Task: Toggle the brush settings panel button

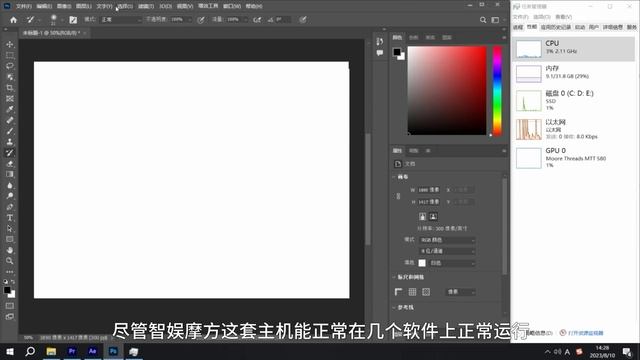Action: coord(73,20)
